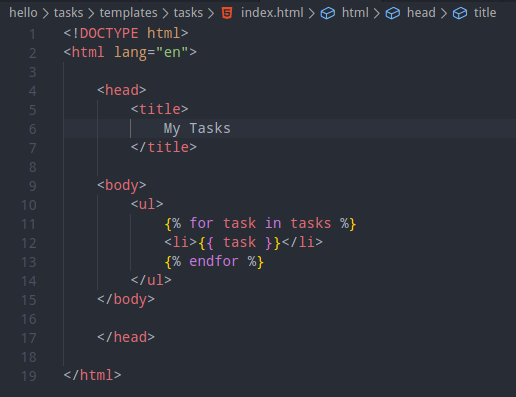Open the first tasks breadcrumb after hello
This screenshot has height=397, width=516.
coord(68,13)
